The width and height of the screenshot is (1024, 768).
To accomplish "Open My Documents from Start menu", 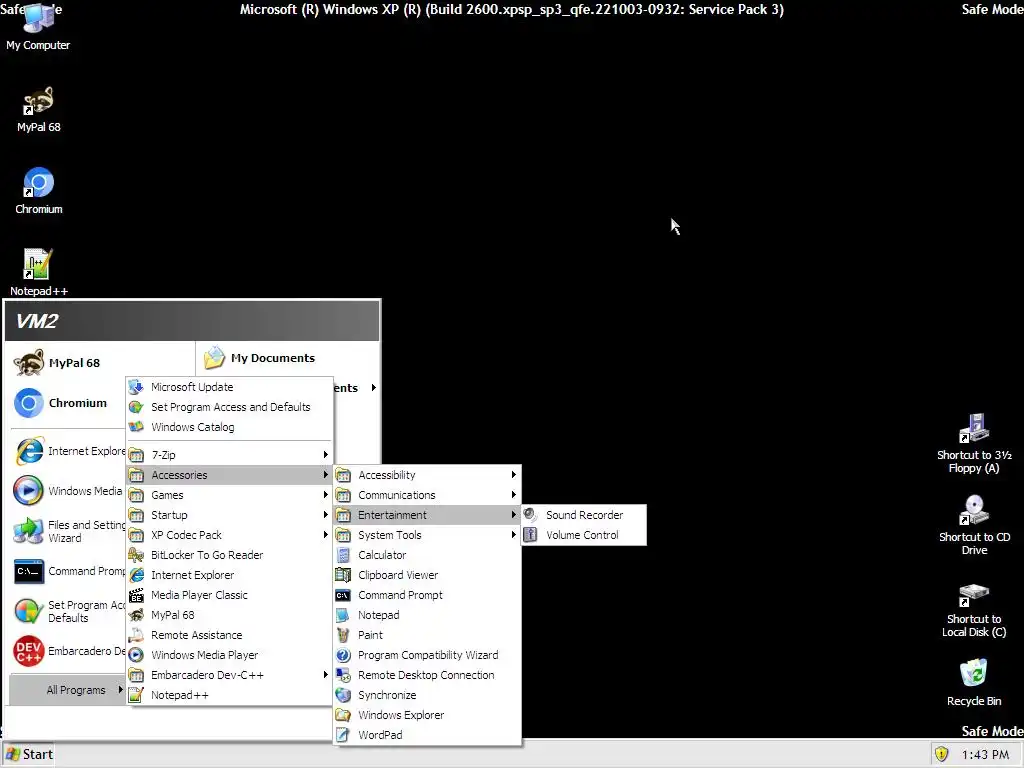I will pyautogui.click(x=260, y=358).
